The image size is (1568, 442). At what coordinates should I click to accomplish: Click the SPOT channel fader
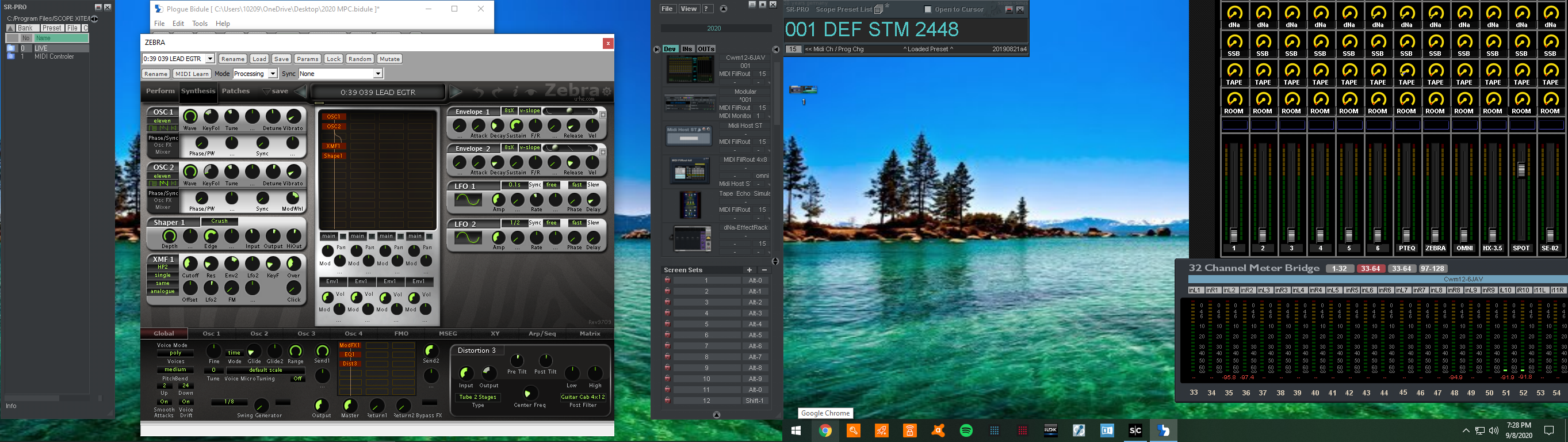(x=1521, y=170)
